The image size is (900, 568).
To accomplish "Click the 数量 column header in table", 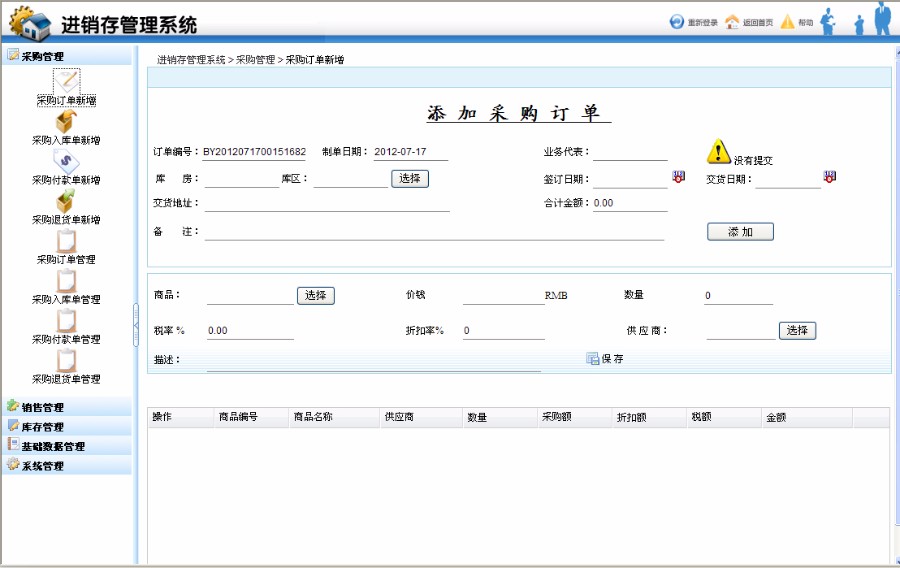I will [x=500, y=418].
